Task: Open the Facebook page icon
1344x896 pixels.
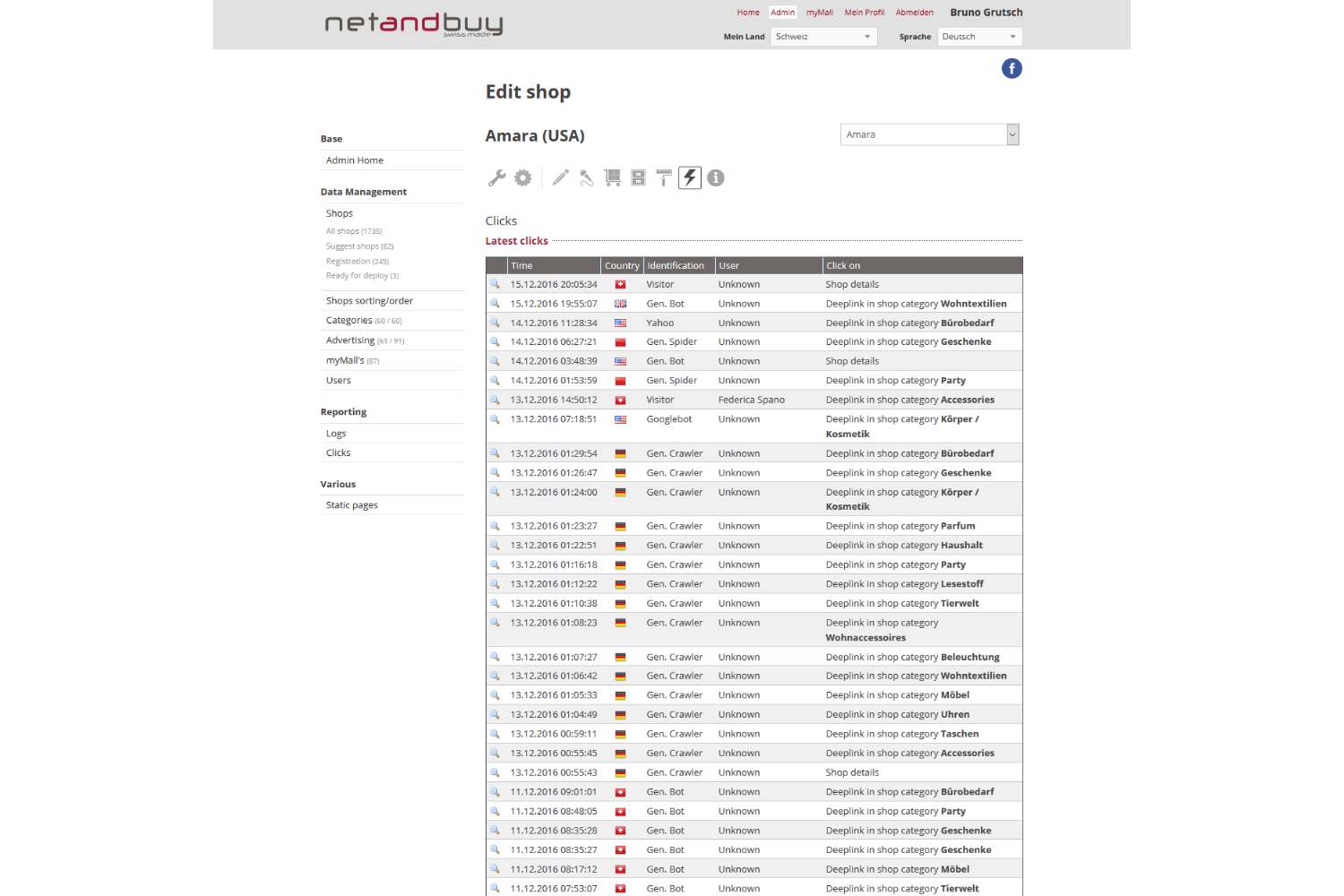Action: click(1012, 69)
